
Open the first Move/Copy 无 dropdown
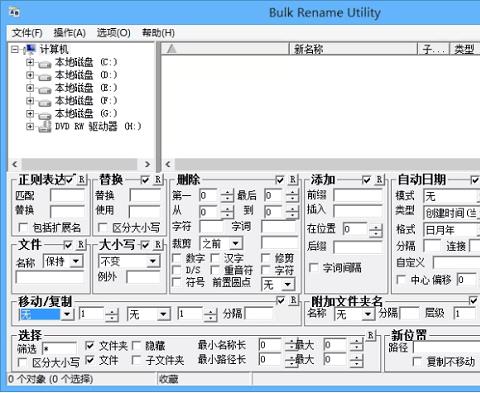67,314
